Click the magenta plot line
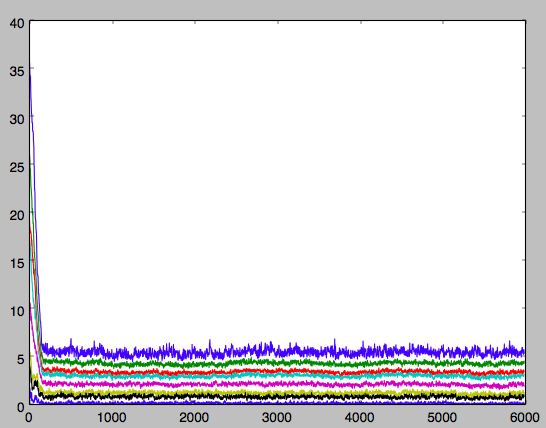The width and height of the screenshot is (546, 428). [x=279, y=384]
